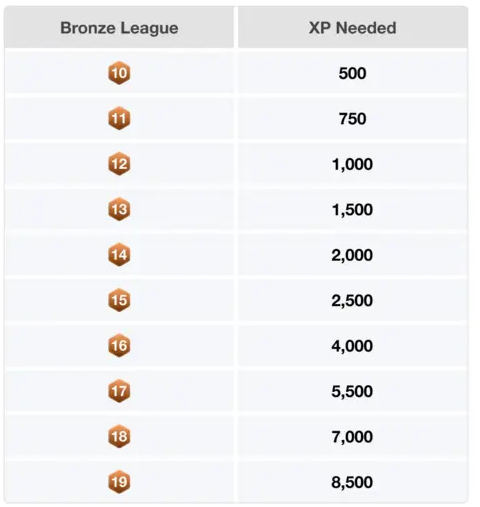The image size is (480, 507).
Task: Select the bronze level 19 badge
Action: click(x=119, y=482)
